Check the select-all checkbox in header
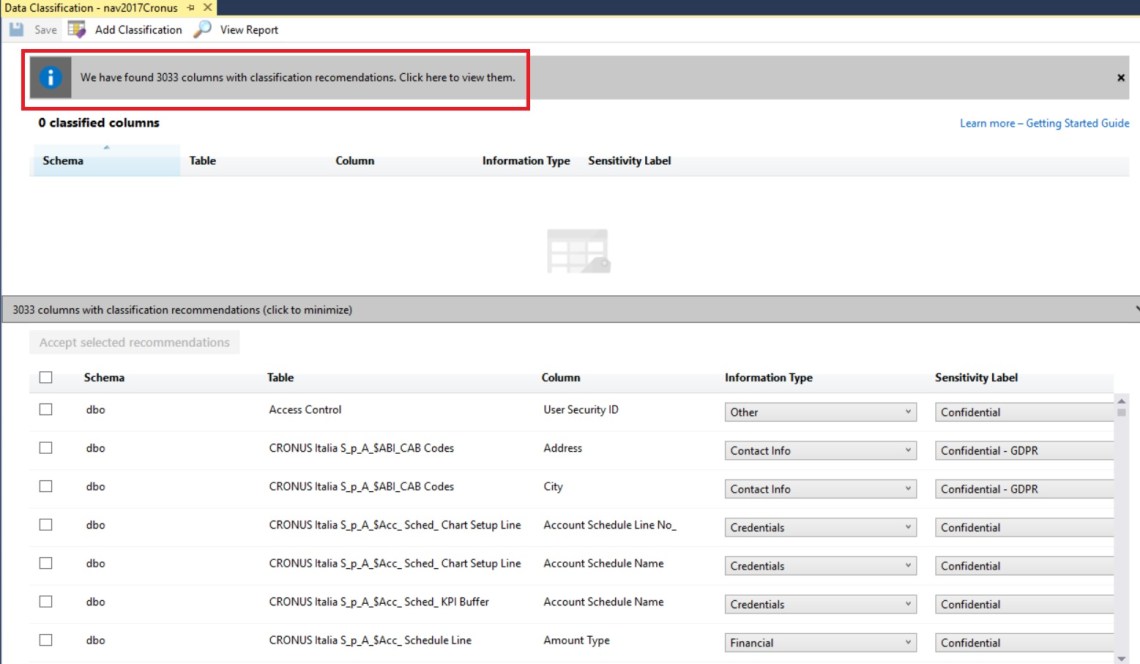 pyautogui.click(x=46, y=378)
